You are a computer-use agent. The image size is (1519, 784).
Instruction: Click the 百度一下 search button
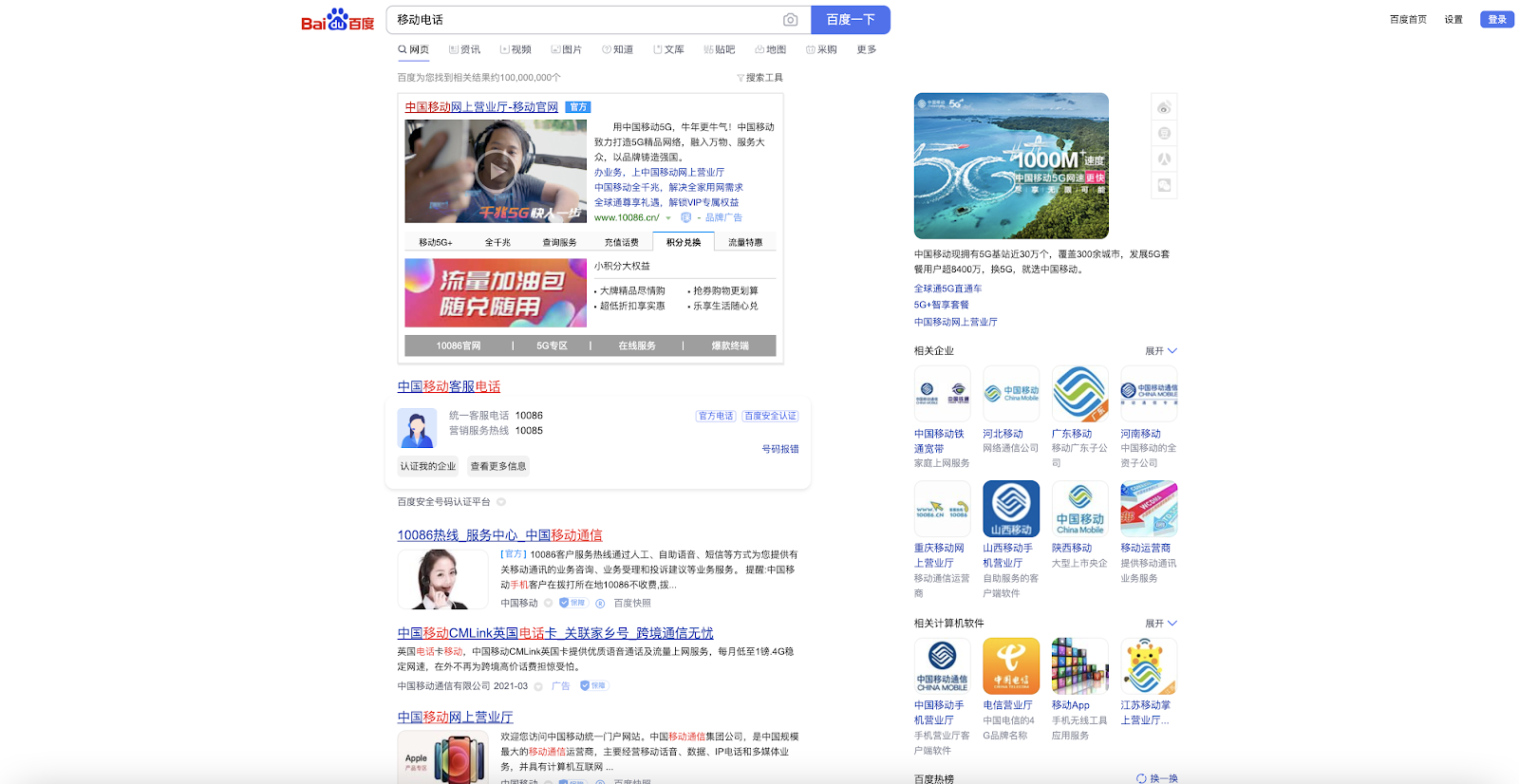point(851,20)
